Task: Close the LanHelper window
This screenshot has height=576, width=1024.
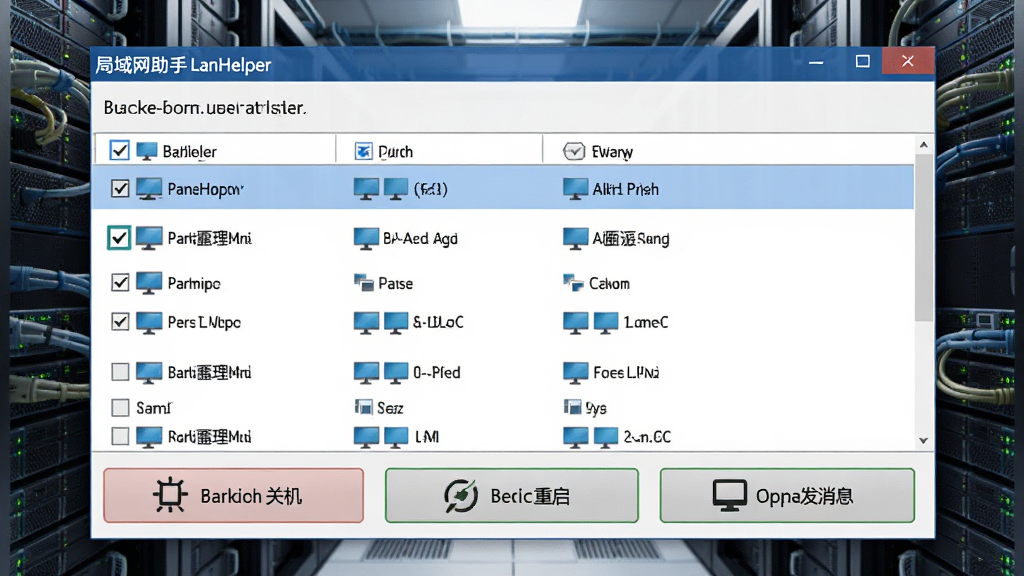Action: coord(908,61)
